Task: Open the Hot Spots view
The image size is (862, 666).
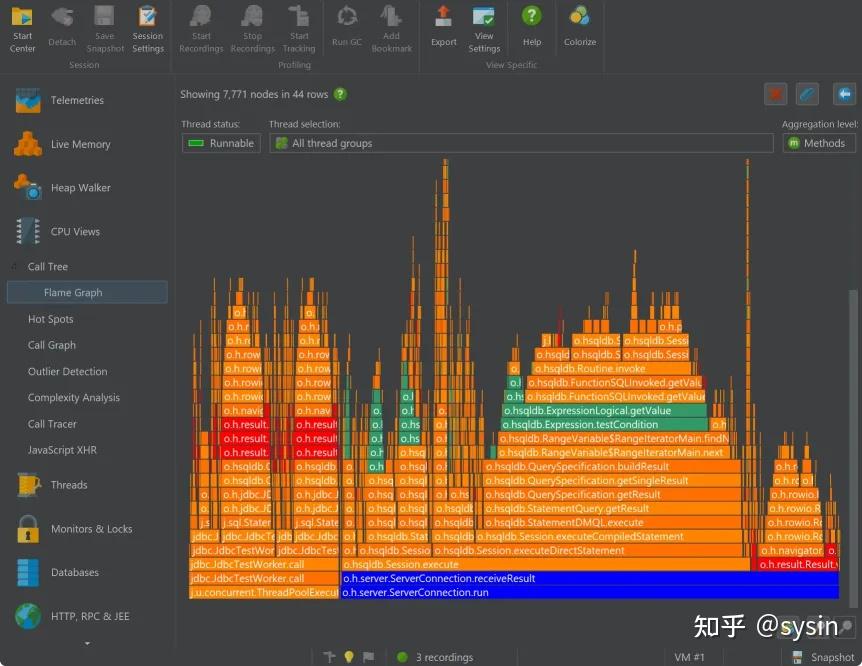Action: coord(51,319)
